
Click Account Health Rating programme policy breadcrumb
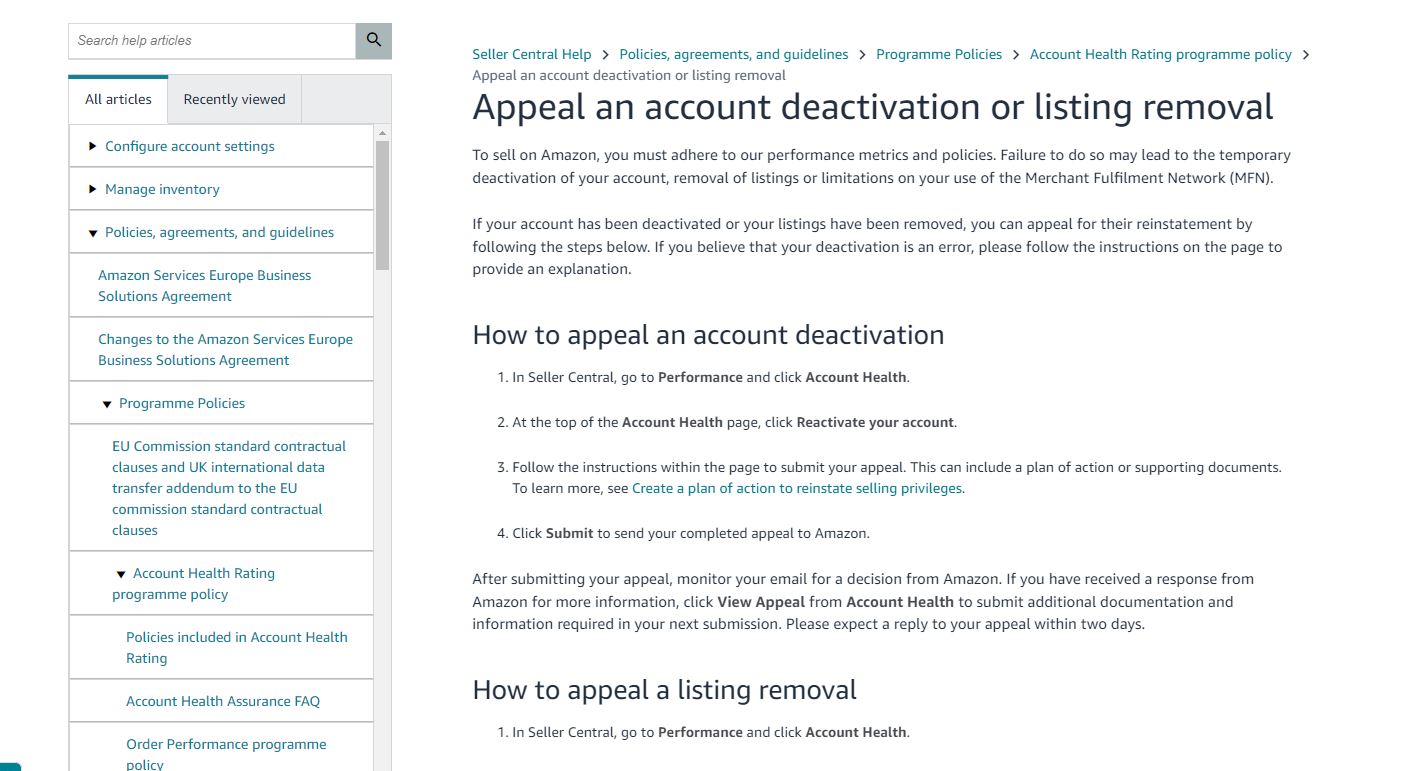pyautogui.click(x=1161, y=54)
